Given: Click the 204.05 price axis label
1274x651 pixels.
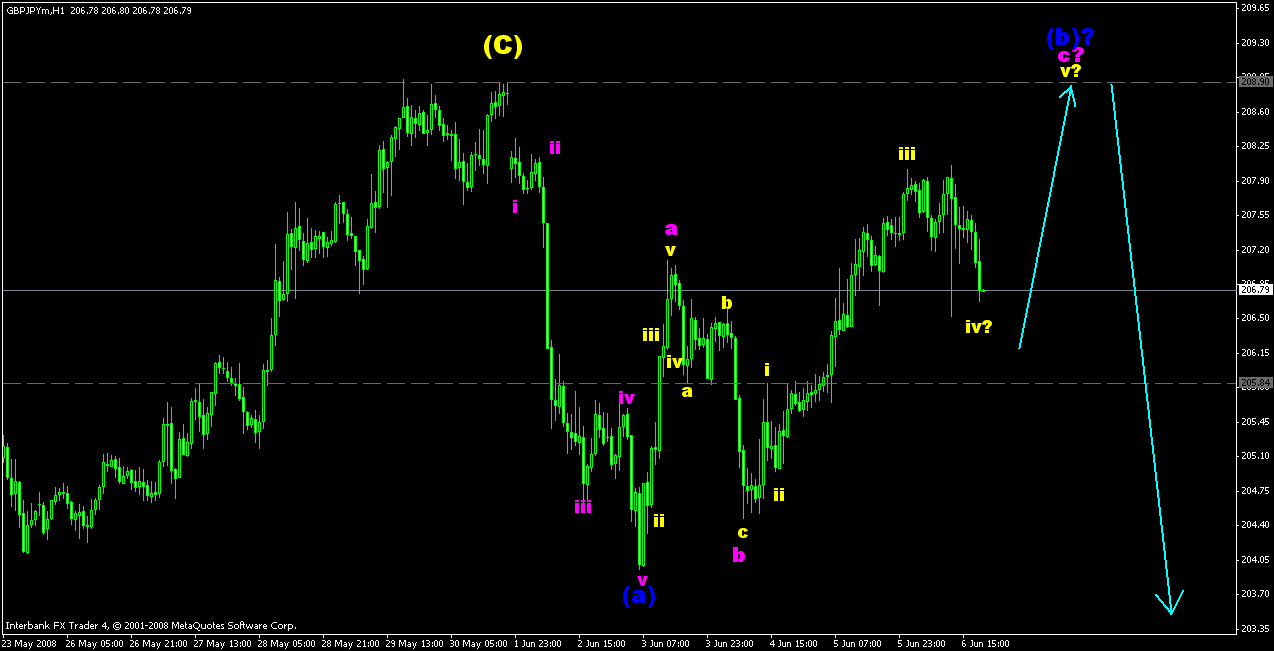Looking at the screenshot, I should coord(1254,559).
